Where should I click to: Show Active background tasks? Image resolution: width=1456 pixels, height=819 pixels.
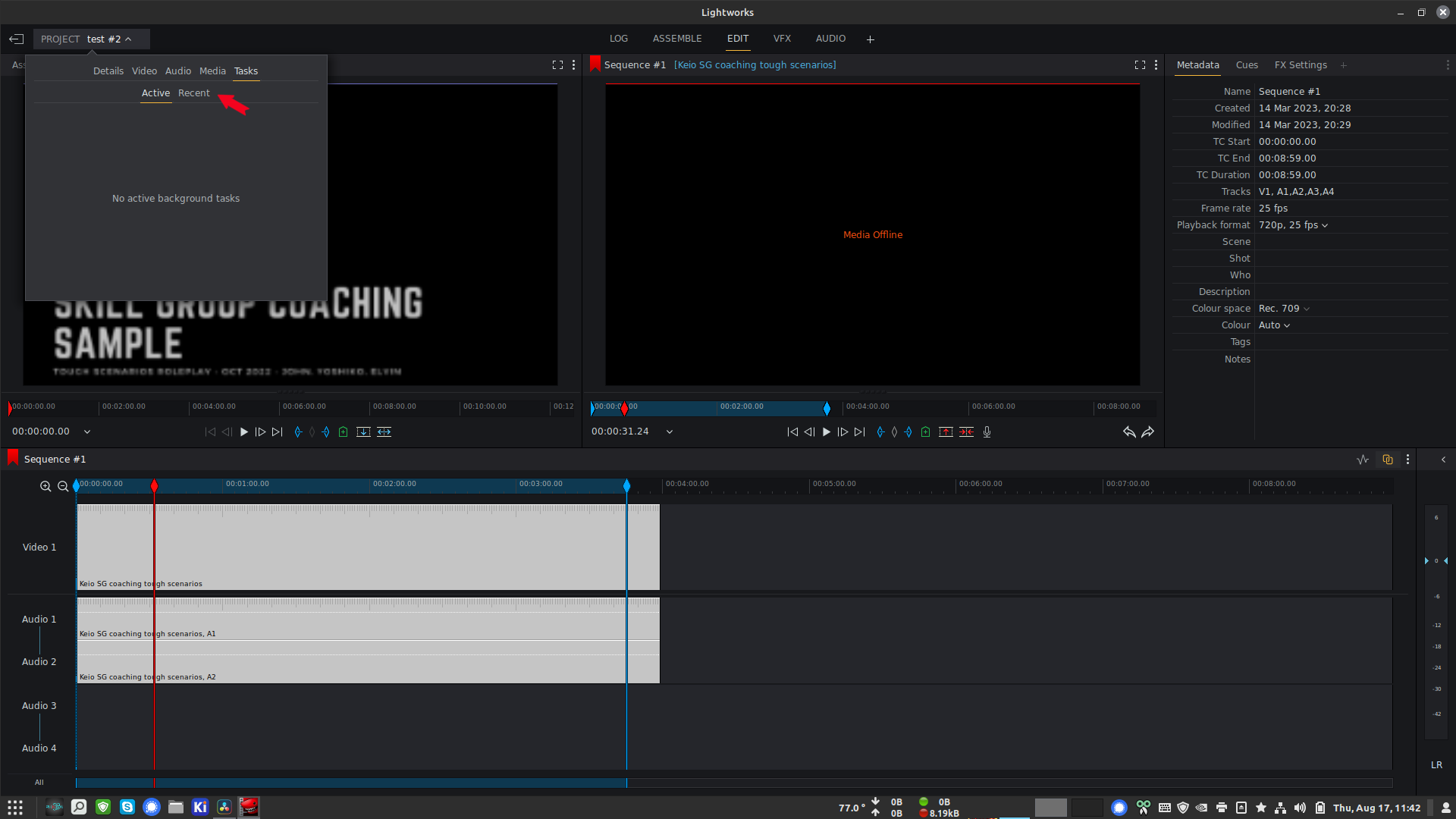155,93
